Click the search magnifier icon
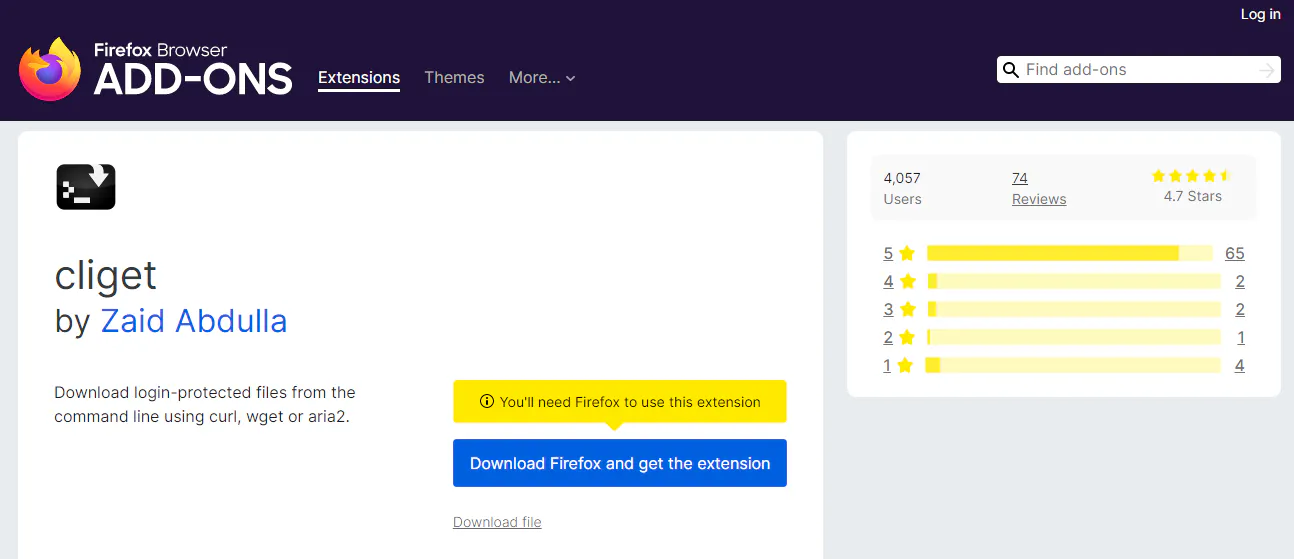The height and width of the screenshot is (559, 1294). pyautogui.click(x=1011, y=70)
